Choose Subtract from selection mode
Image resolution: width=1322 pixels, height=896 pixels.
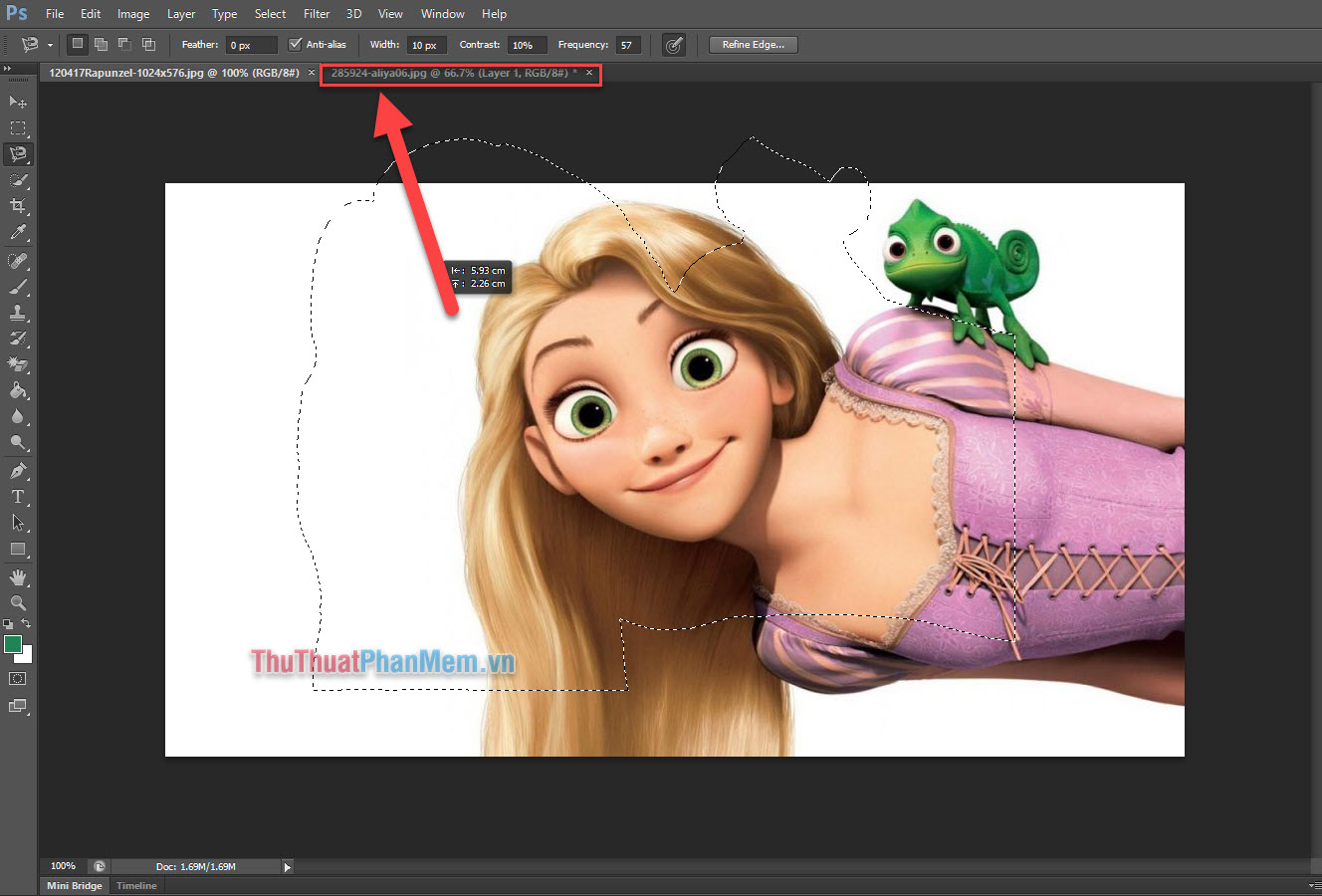click(x=124, y=44)
